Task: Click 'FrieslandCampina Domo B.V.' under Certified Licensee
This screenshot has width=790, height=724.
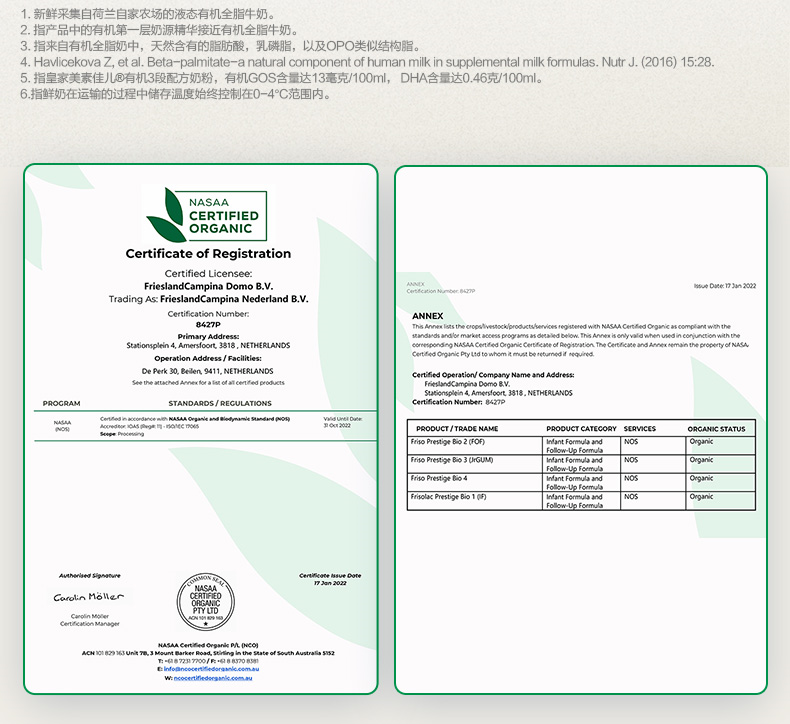Action: coord(208,286)
